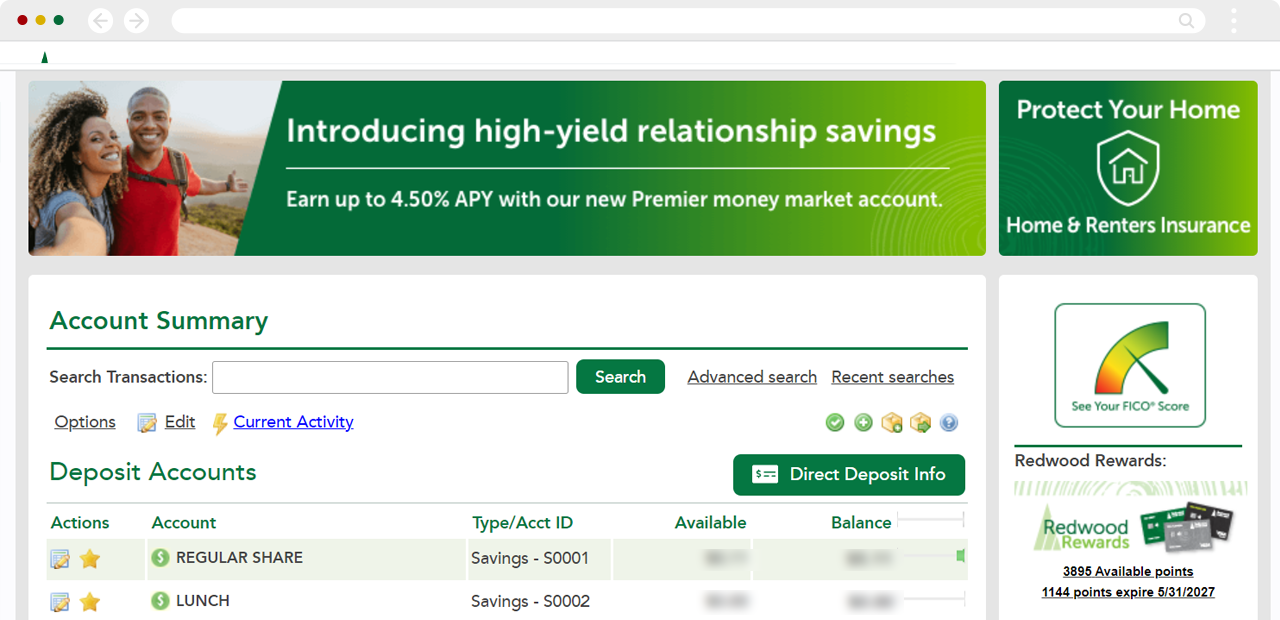The height and width of the screenshot is (620, 1280).
Task: Click the Available column header
Action: coord(710,523)
